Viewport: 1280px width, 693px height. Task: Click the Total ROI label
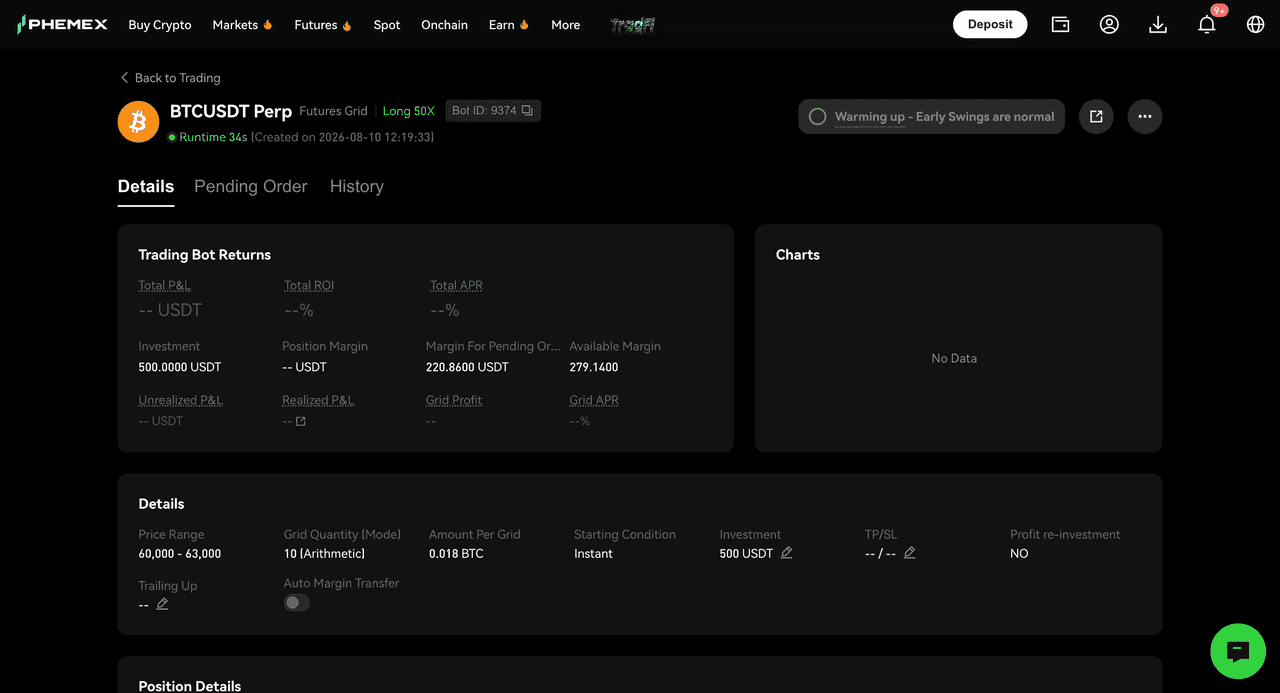(x=309, y=286)
